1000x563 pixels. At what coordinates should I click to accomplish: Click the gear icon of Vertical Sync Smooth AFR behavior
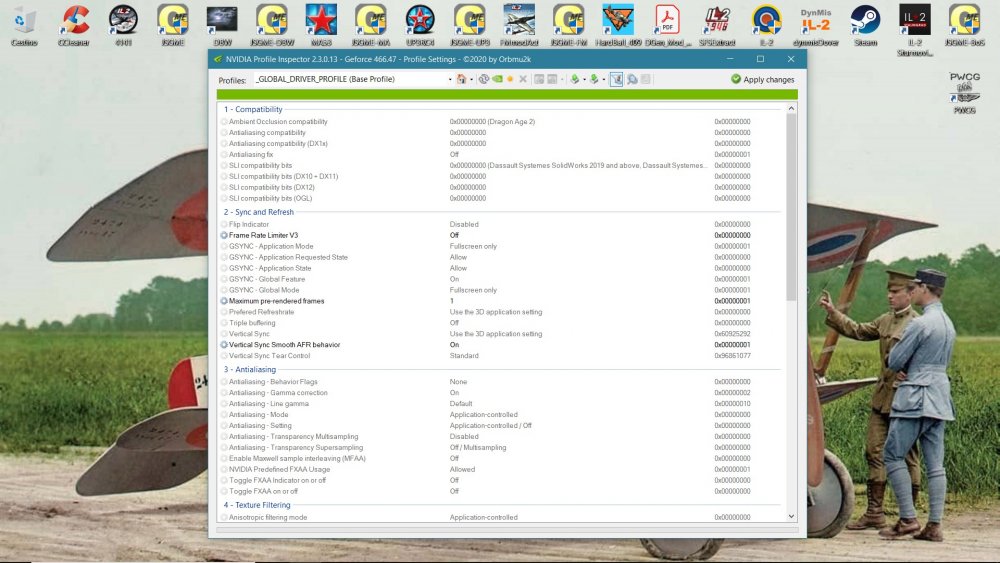224,345
